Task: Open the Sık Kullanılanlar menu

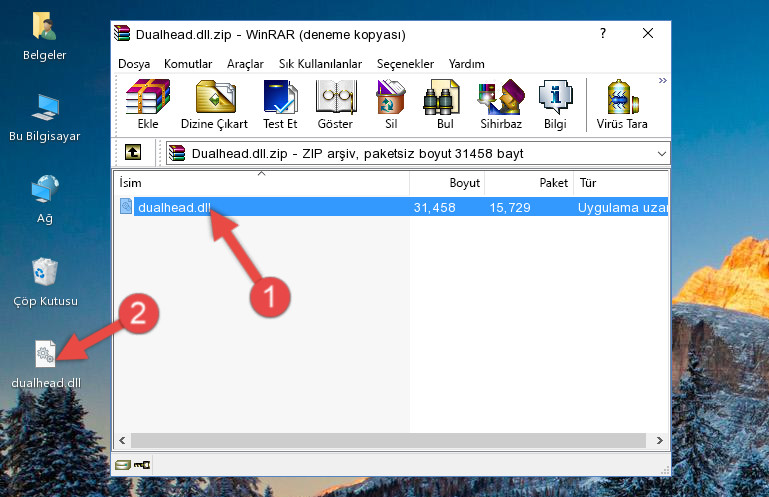Action: coord(320,64)
